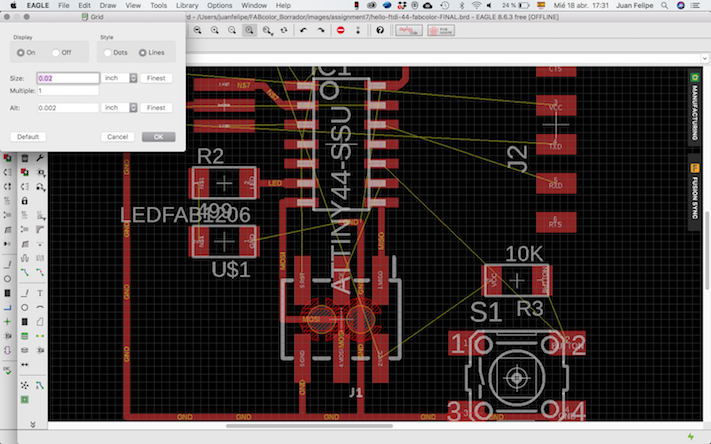
Task: Open the Draw menu
Action: pos(107,5)
